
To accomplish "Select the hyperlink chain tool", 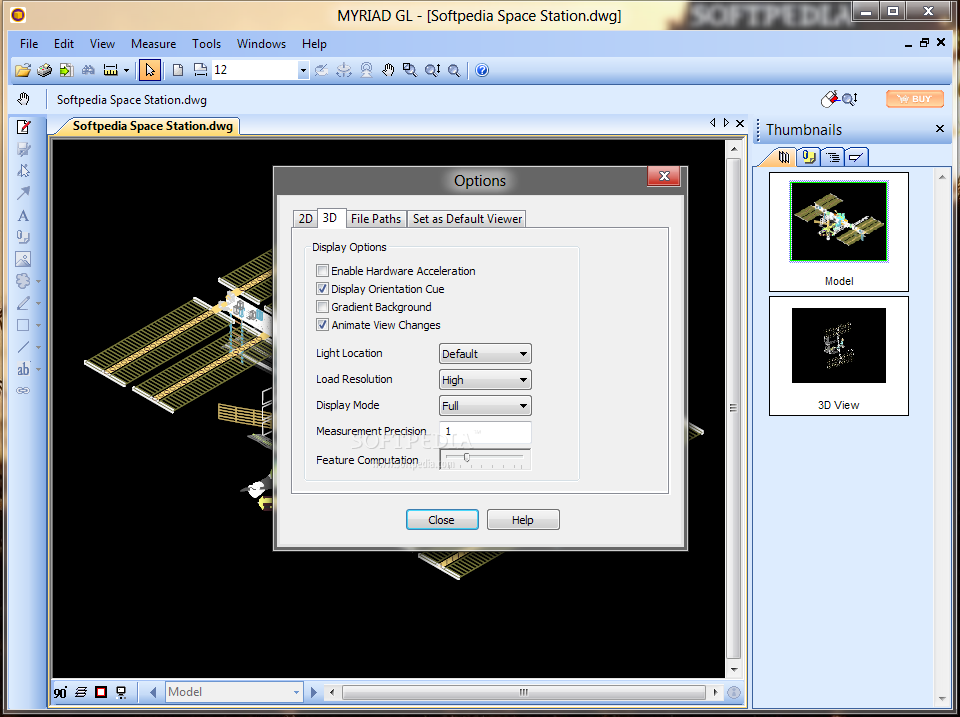I will tap(23, 390).
